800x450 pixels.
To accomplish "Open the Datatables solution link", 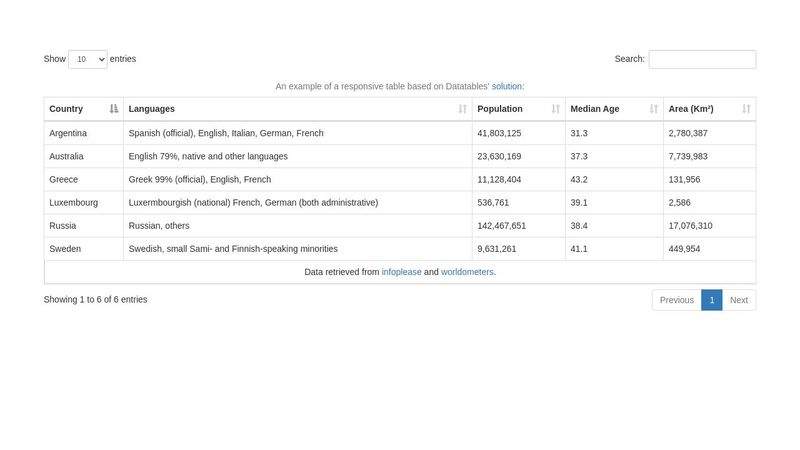I will [x=507, y=86].
